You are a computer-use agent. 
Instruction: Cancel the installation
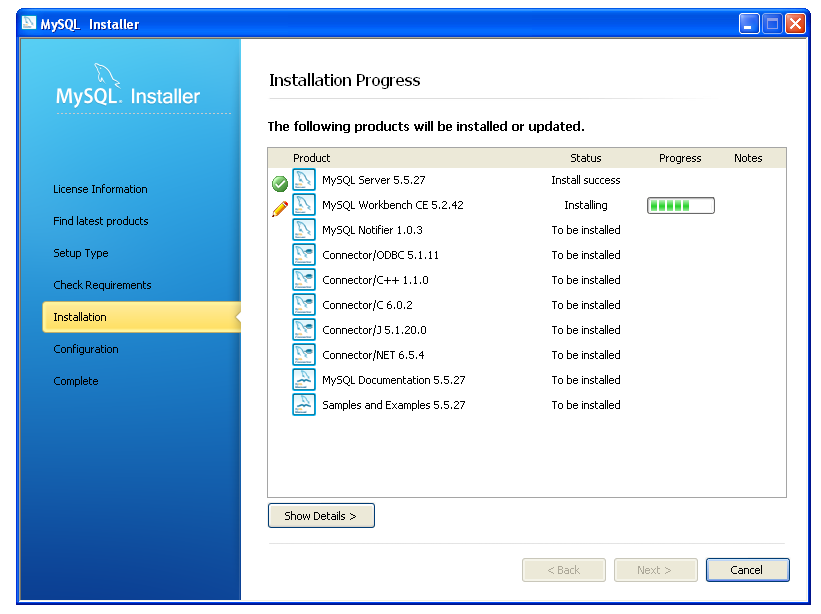(747, 570)
